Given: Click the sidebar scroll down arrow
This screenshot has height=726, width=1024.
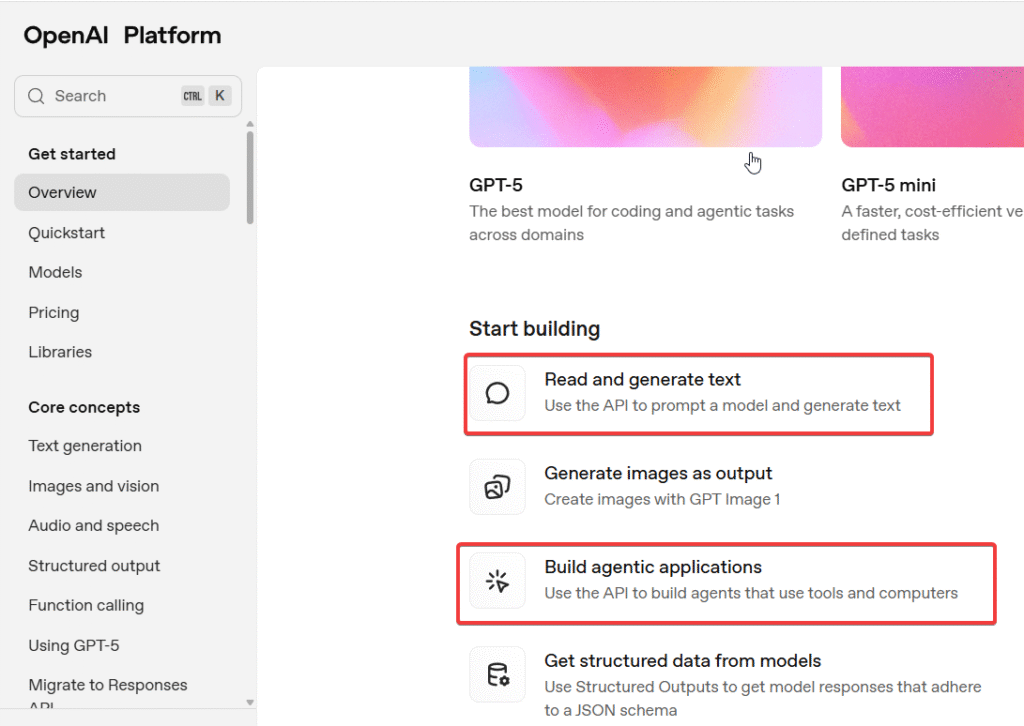Looking at the screenshot, I should [250, 703].
